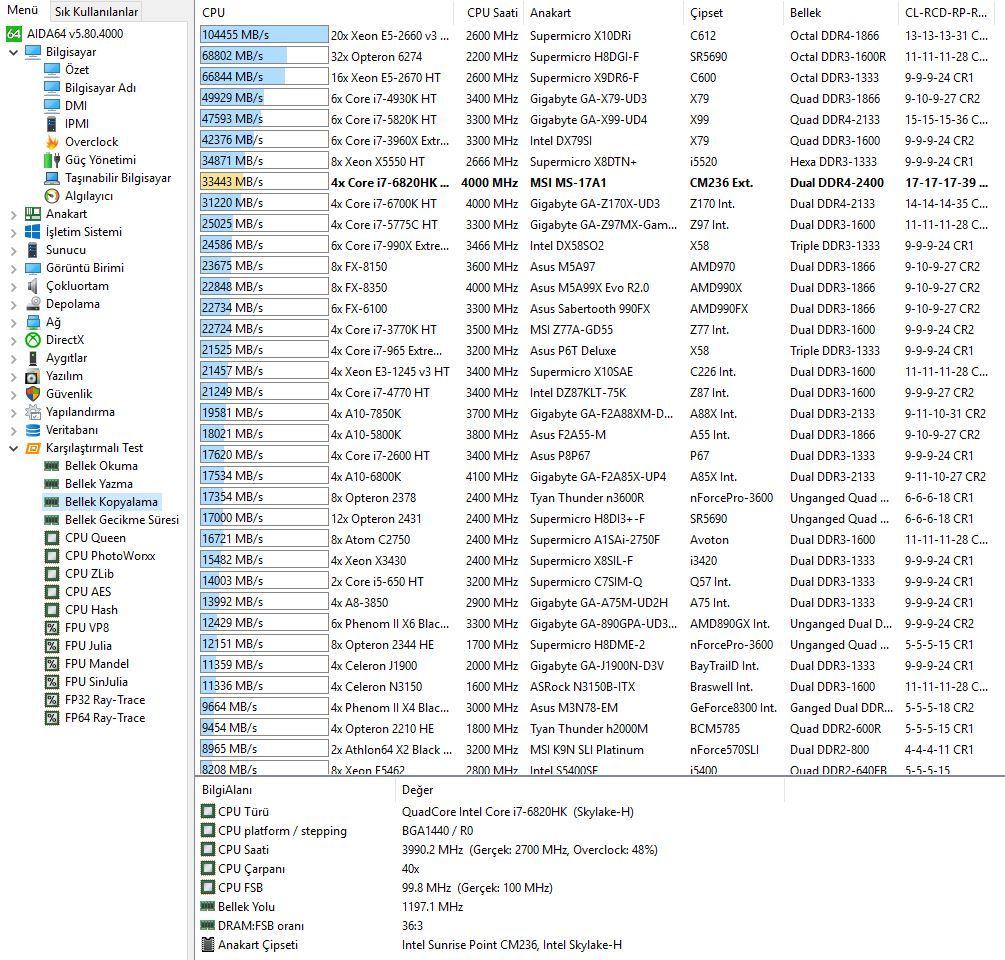Open the Güç Yönetimi battery icon
Viewport: 1005px width, 960px height.
(x=52, y=160)
